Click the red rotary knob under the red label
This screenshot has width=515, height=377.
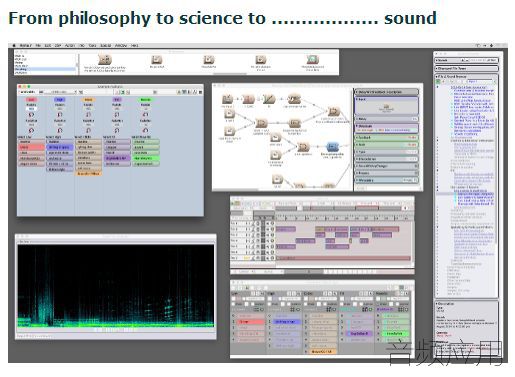31,115
